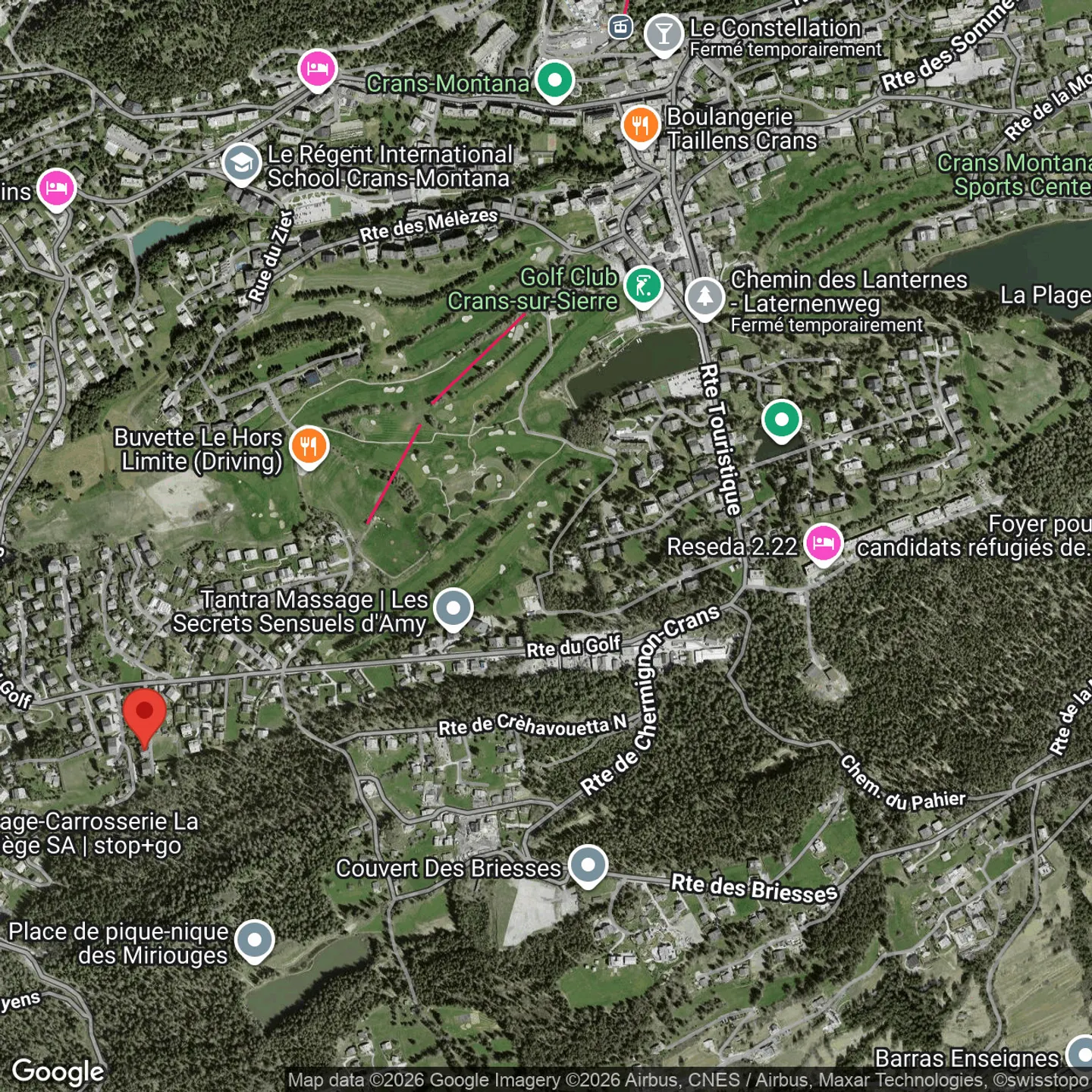Open Buvette Le Hors Limite restaurant icon
Viewport: 1092px width, 1092px height.
[x=309, y=447]
